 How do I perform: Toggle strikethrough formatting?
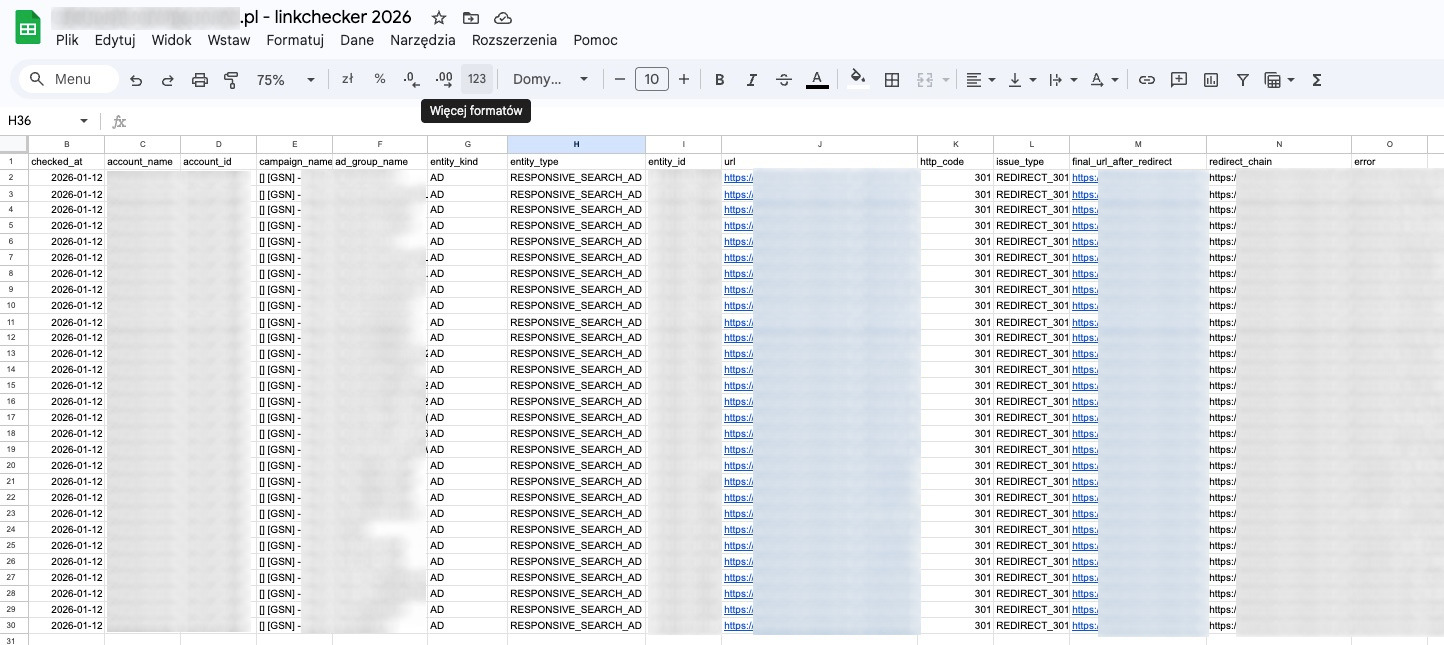pos(783,80)
